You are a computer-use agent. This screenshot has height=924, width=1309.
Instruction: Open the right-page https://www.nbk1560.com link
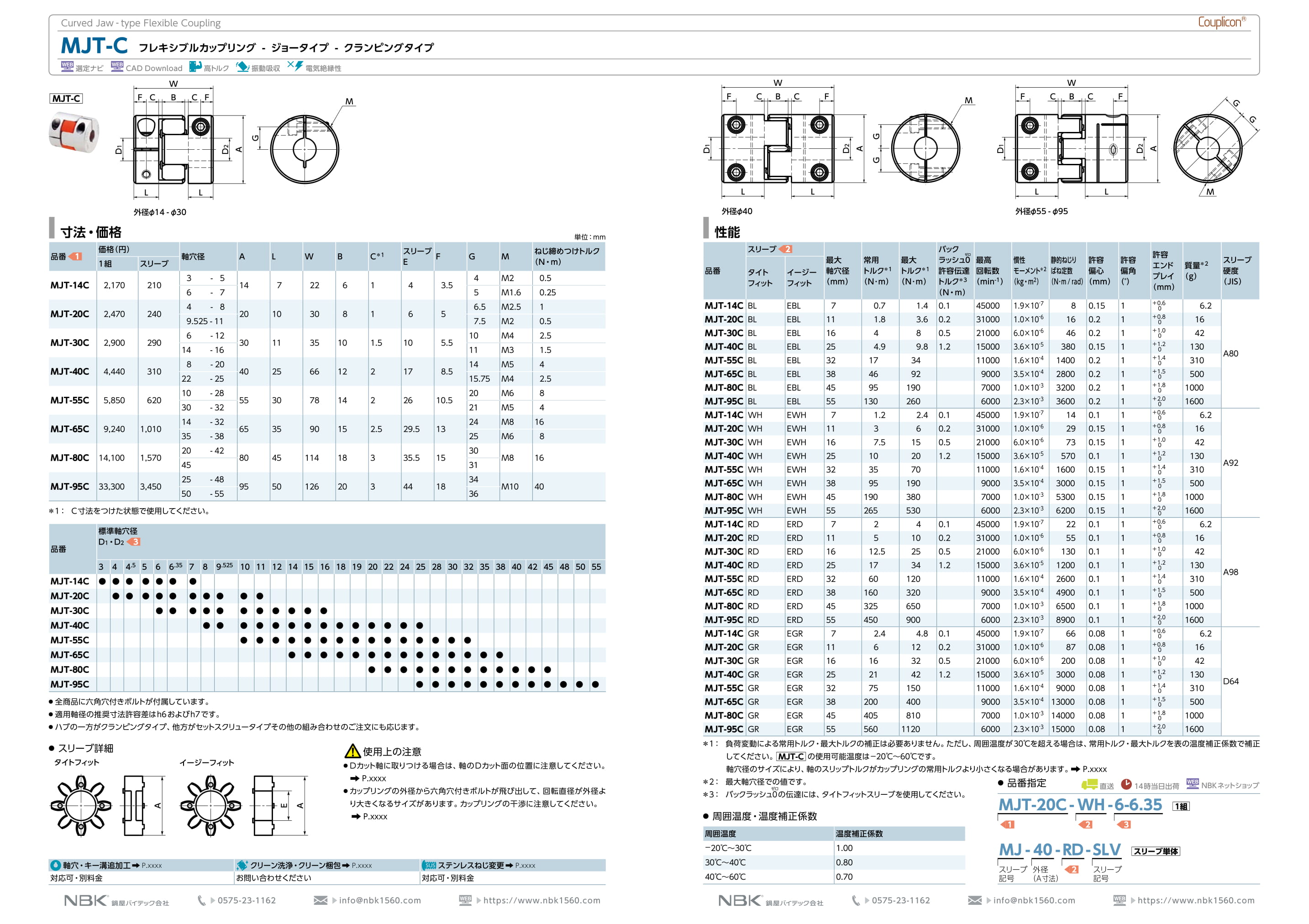click(x=1196, y=900)
